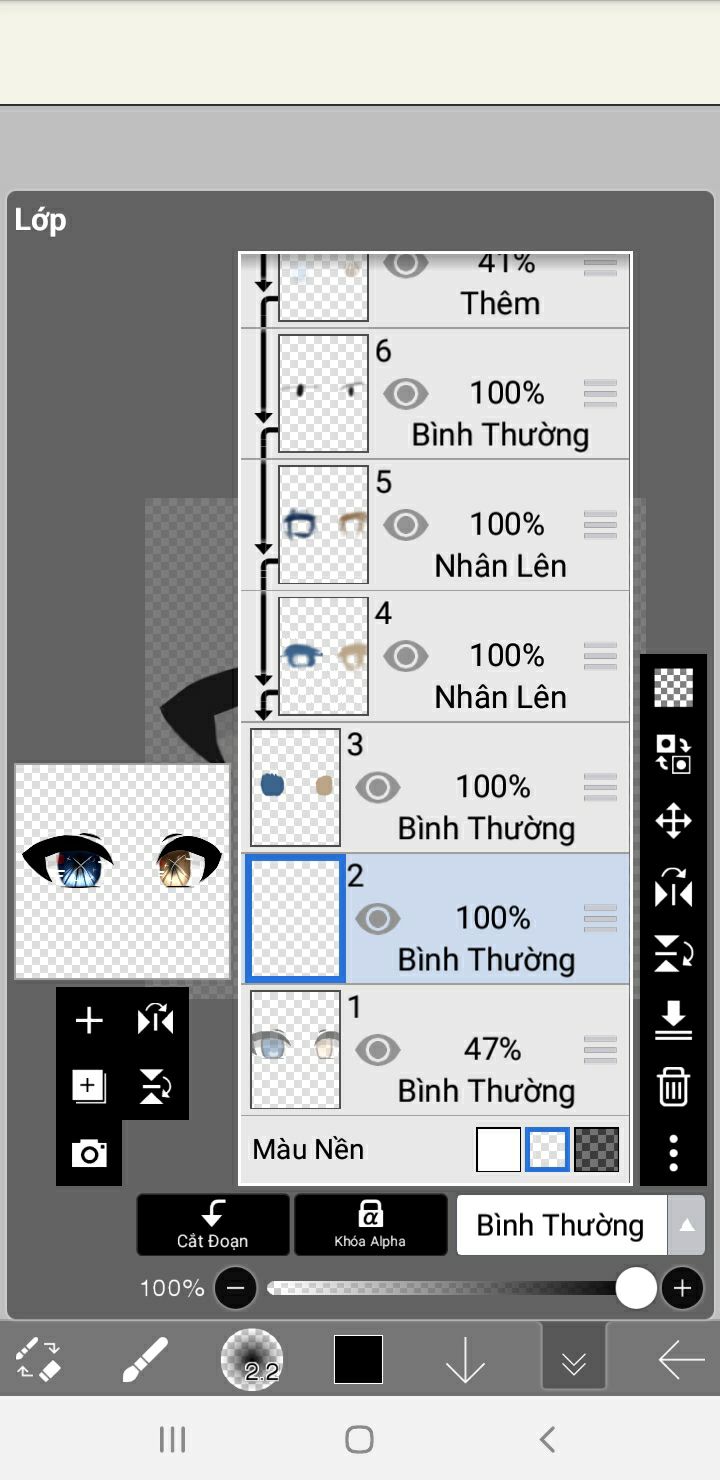This screenshot has width=720, height=1480.
Task: Click the merge layer down arrow icon
Action: coord(673,1020)
